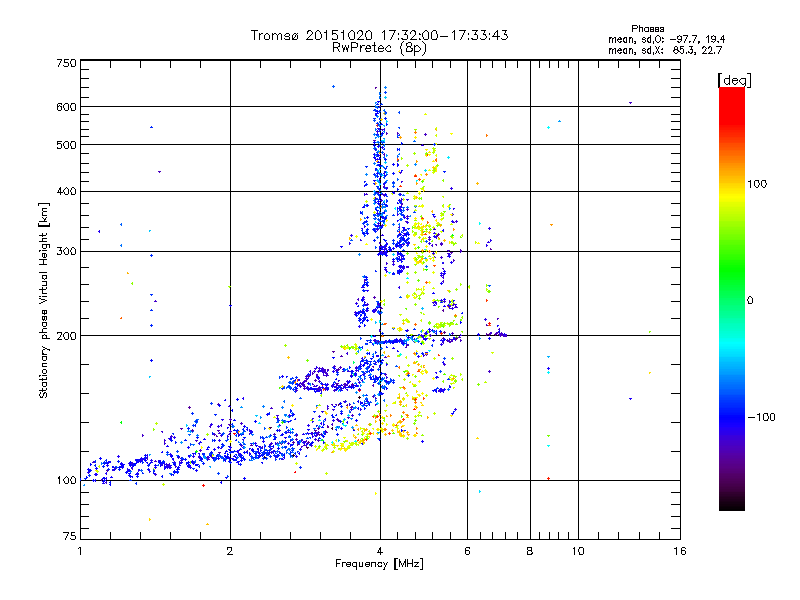Click the x-axis label '1'
Image resolution: width=800 pixels, height=600 pixels.
[x=80, y=551]
